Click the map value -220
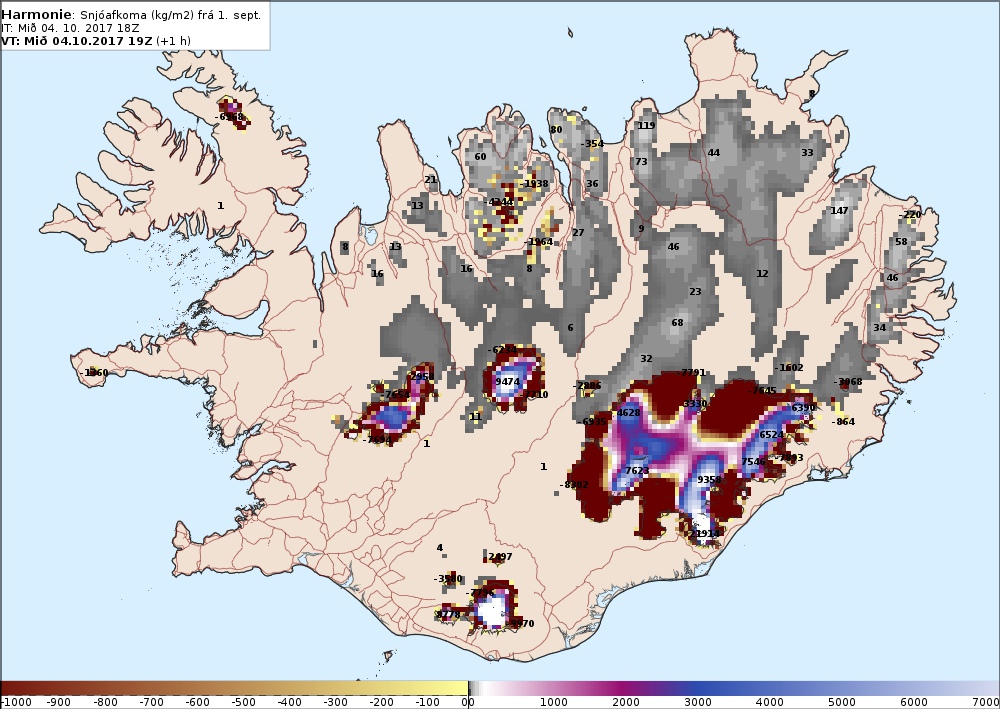1000x709 pixels. point(910,215)
